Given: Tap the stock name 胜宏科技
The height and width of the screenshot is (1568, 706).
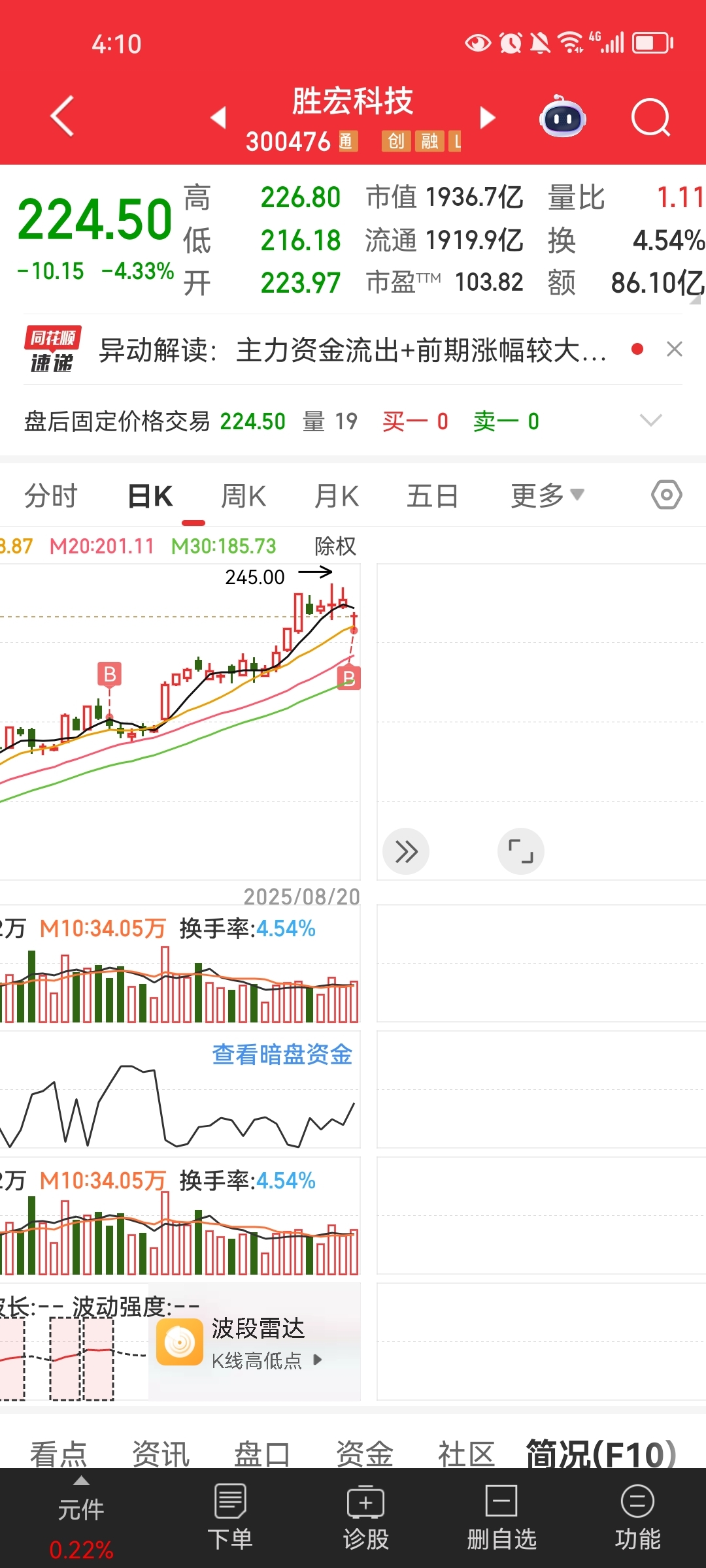Looking at the screenshot, I should tap(352, 101).
